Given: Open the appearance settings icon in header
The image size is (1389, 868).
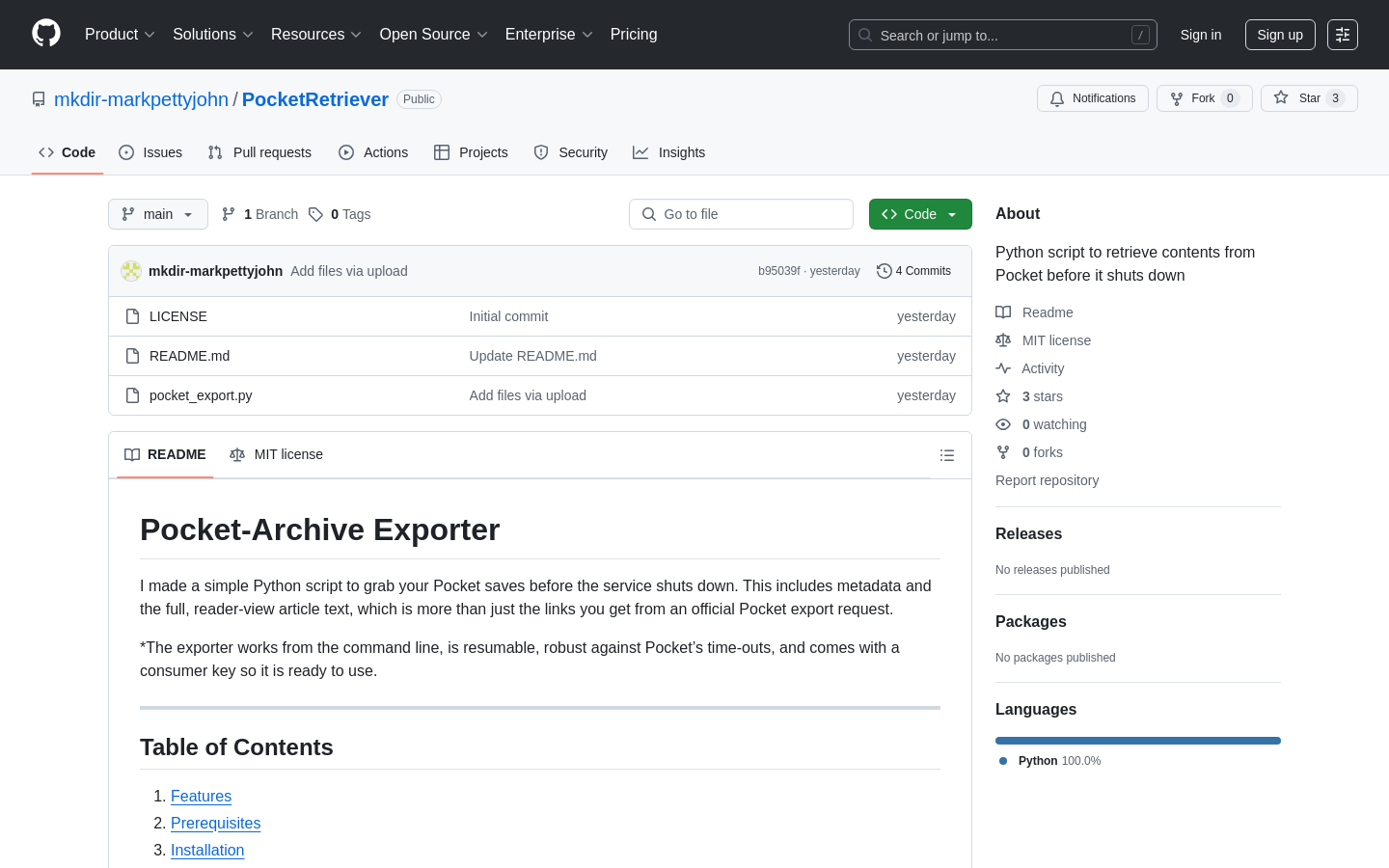Looking at the screenshot, I should pos(1343,35).
